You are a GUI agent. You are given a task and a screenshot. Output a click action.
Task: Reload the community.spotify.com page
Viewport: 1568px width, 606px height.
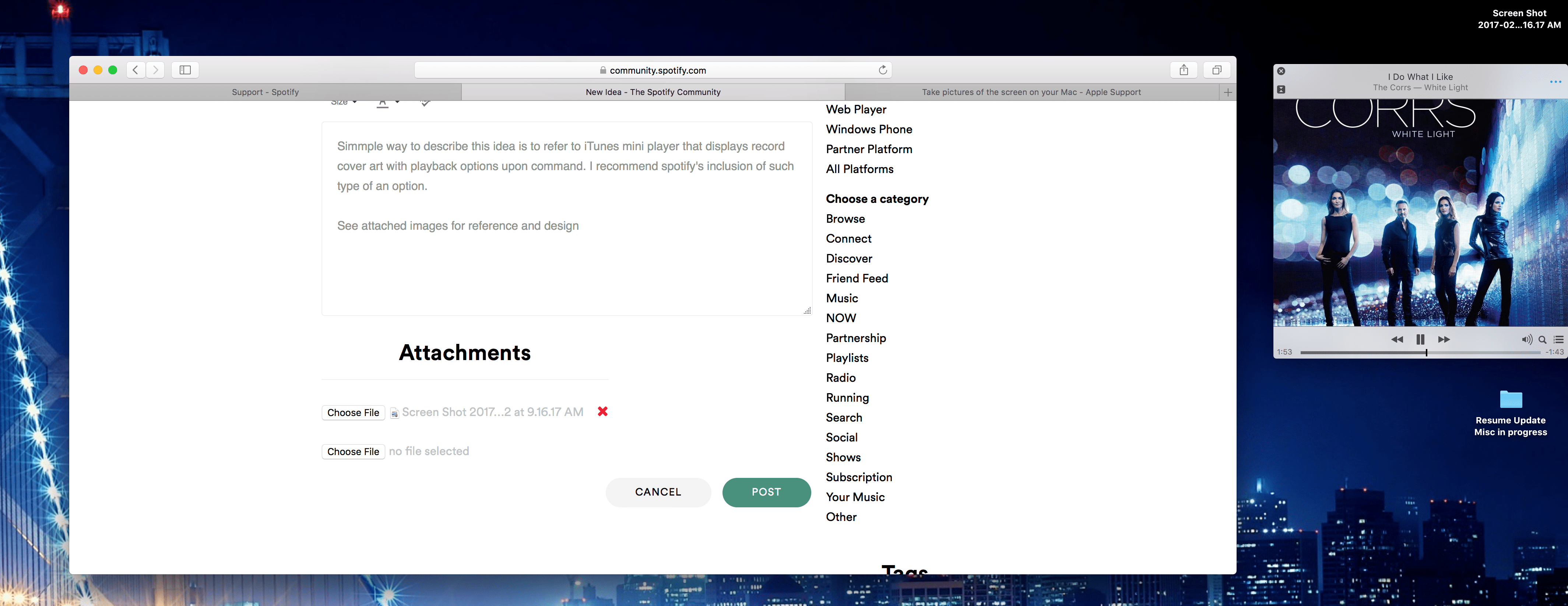883,70
